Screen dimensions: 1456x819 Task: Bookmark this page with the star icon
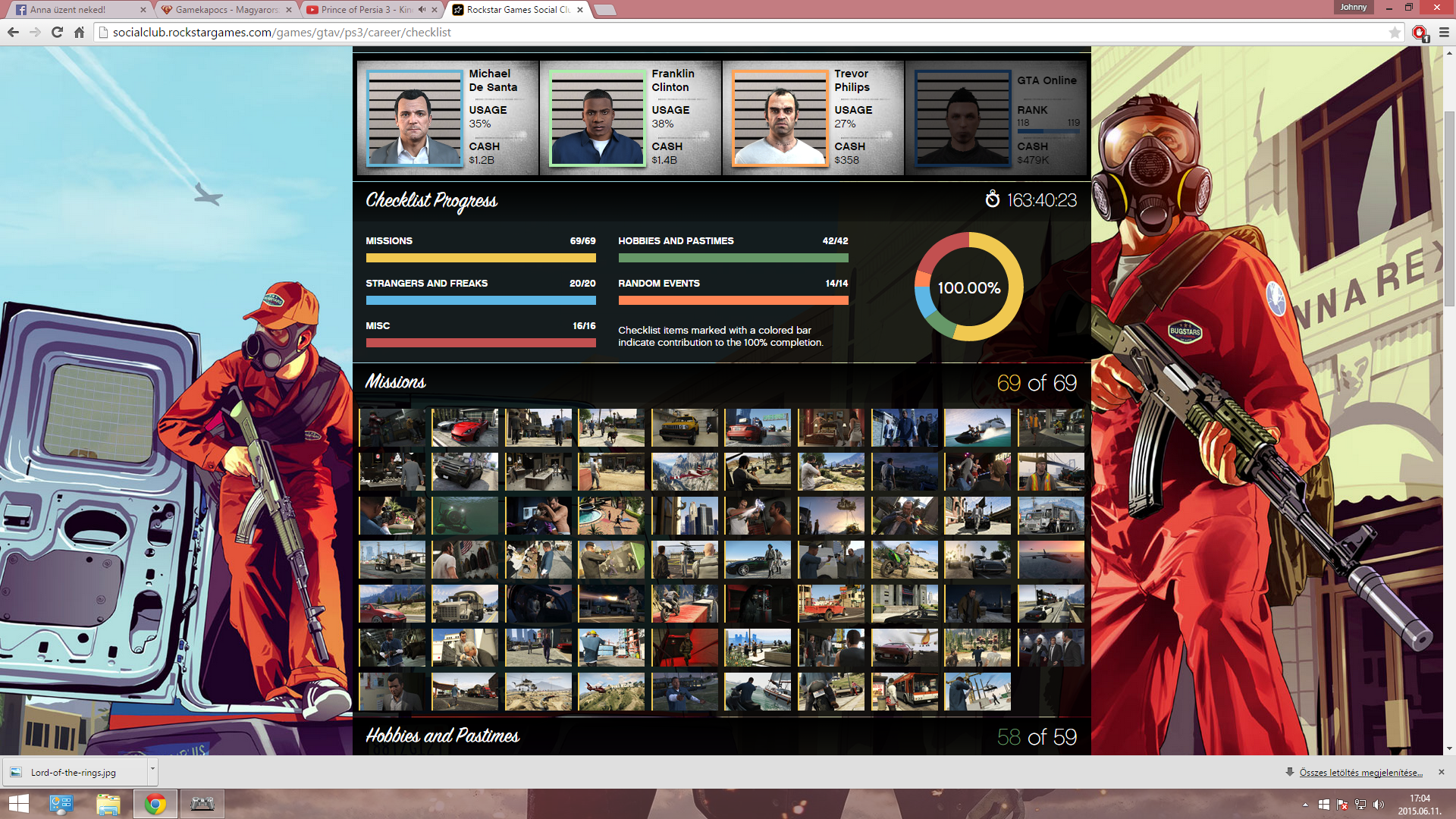(1394, 32)
